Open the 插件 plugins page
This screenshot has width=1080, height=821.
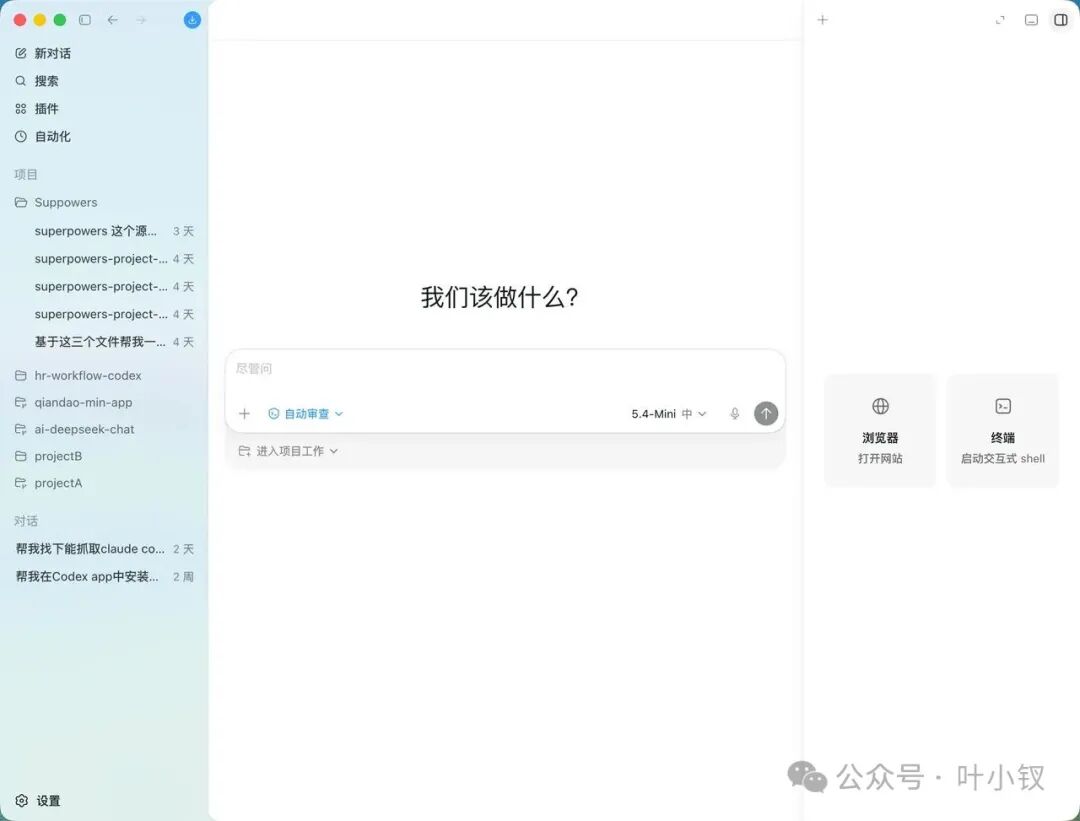[x=37, y=108]
